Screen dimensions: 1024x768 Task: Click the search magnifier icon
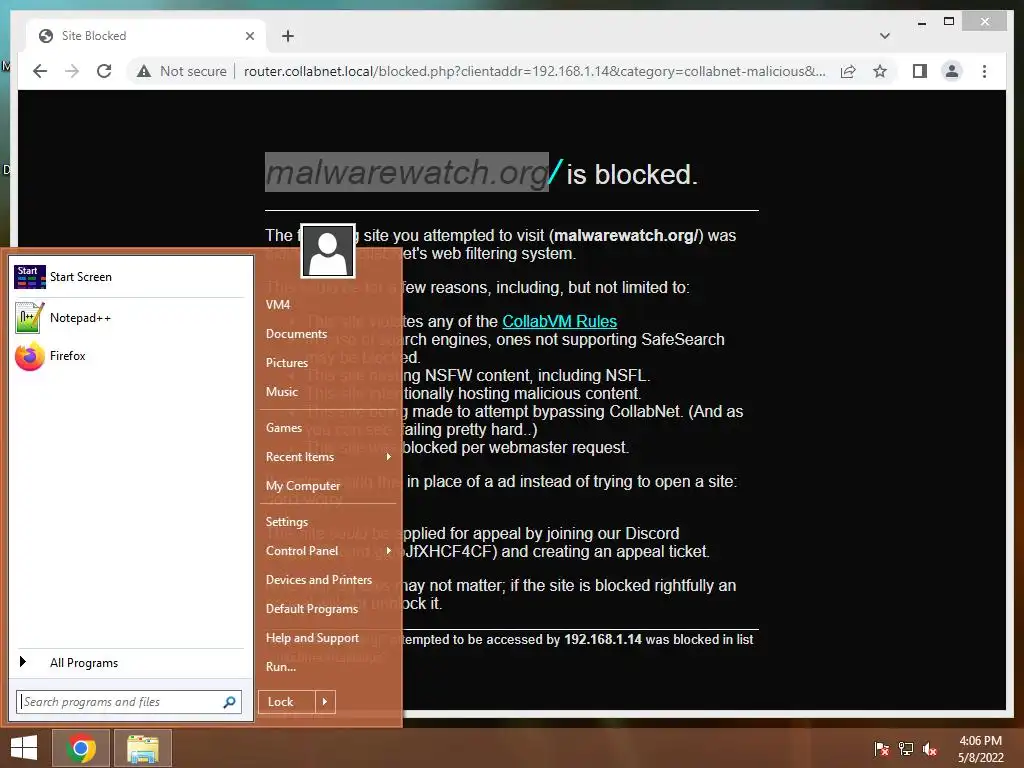(229, 702)
